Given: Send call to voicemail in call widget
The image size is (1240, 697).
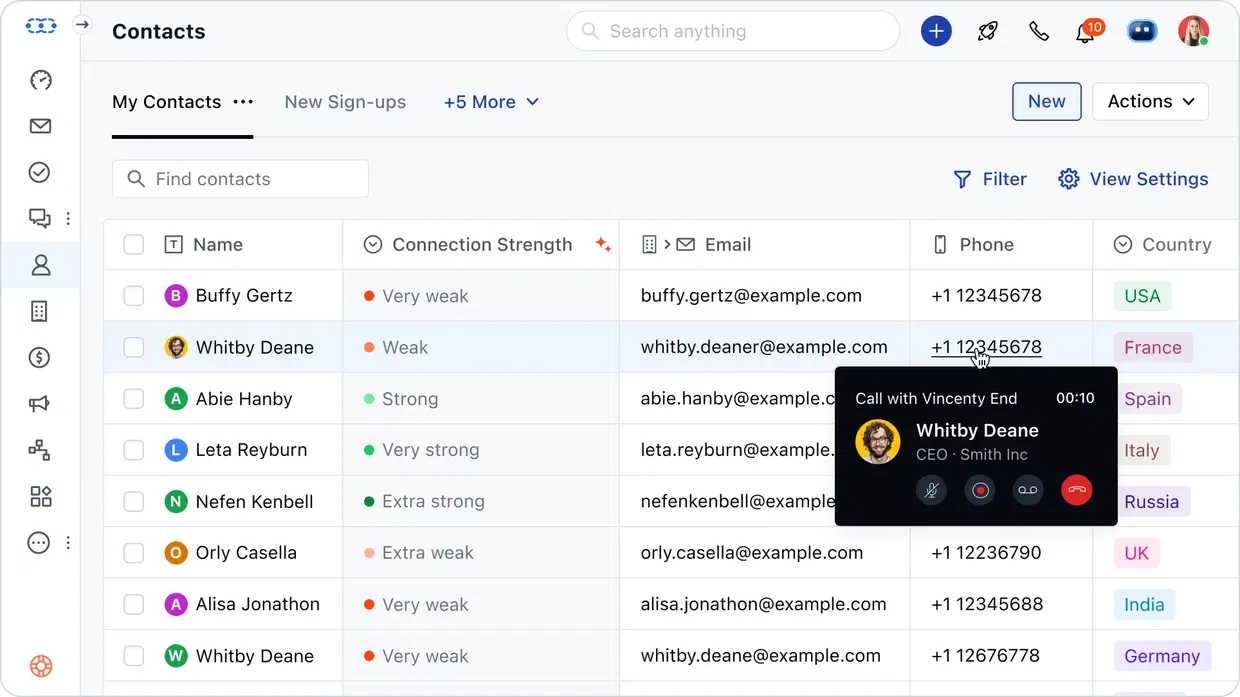Looking at the screenshot, I should tap(1027, 490).
